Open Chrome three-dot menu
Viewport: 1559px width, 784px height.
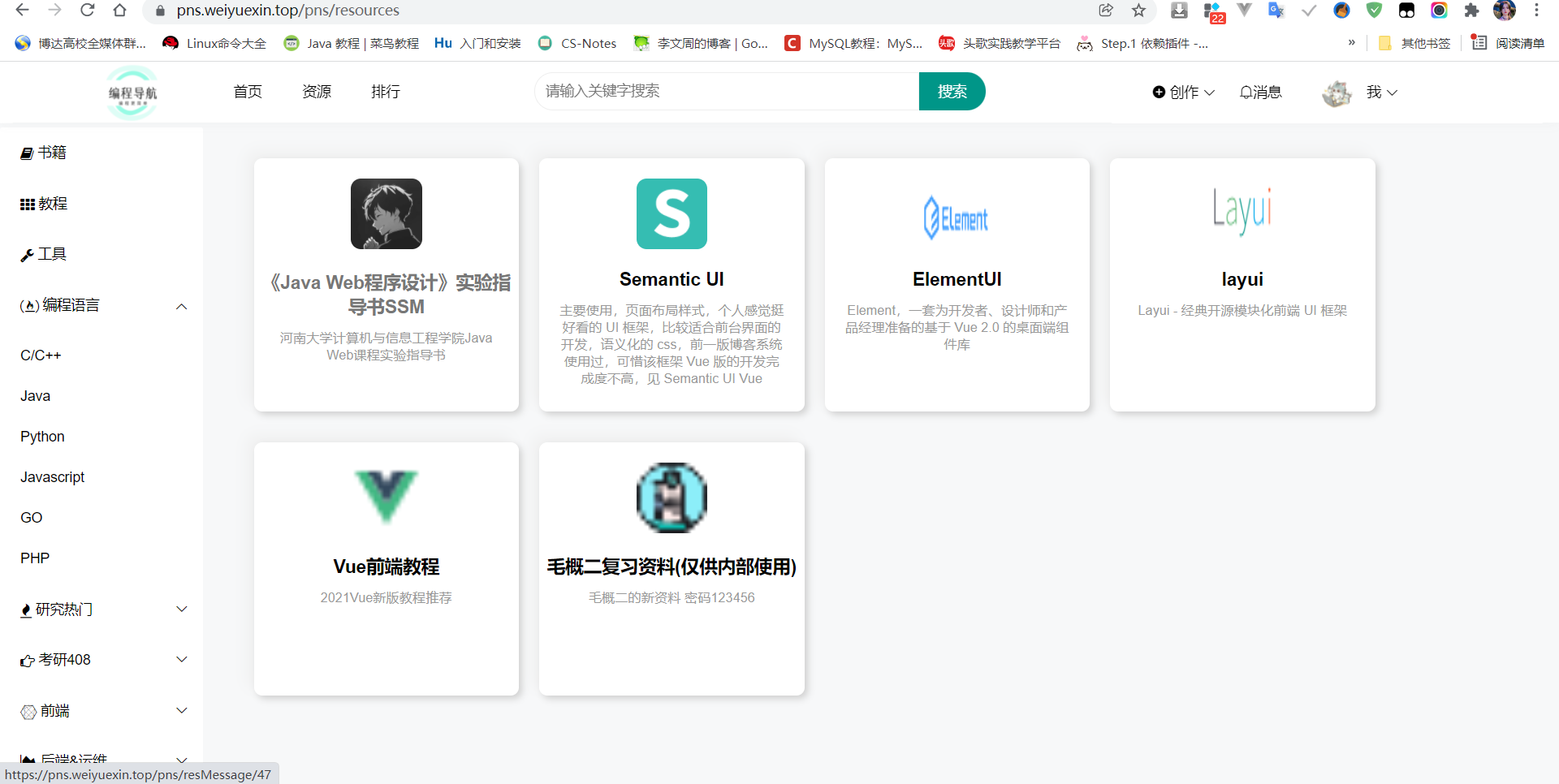point(1536,10)
